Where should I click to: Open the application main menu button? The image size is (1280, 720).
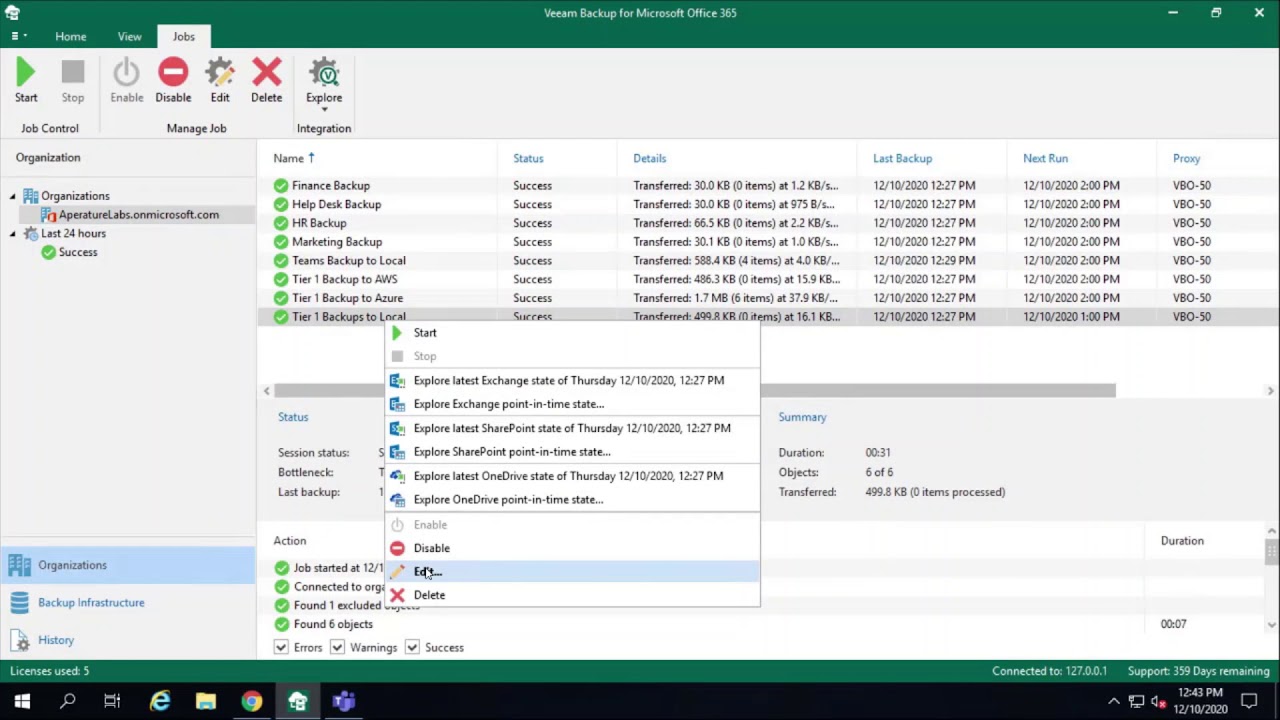coord(18,36)
